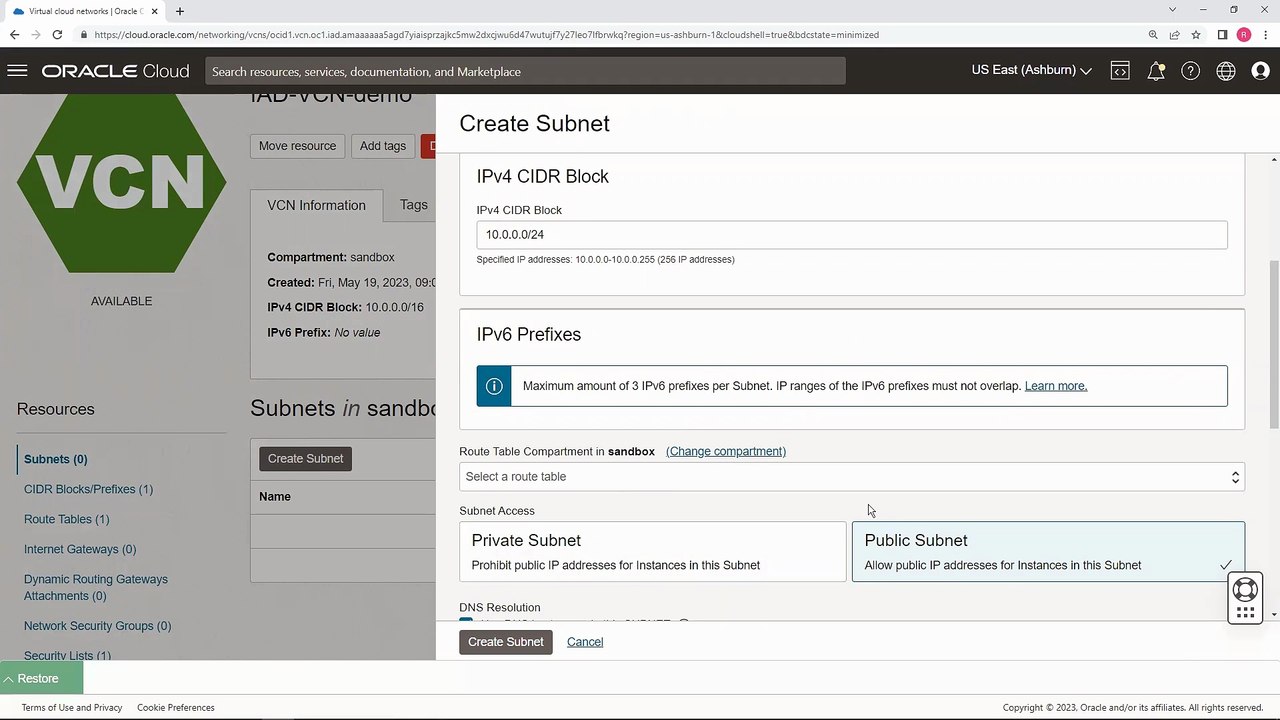Open the Cookie Preferences link

pos(176,707)
